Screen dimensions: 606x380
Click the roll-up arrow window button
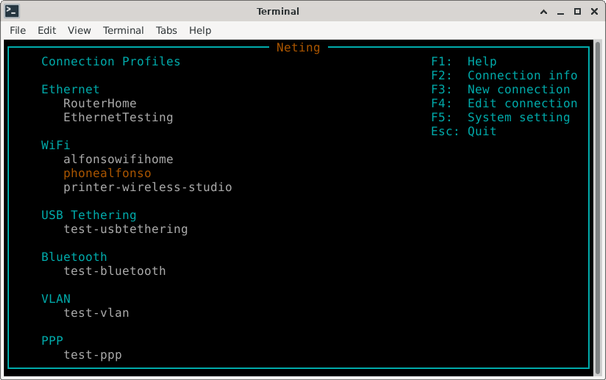(543, 12)
